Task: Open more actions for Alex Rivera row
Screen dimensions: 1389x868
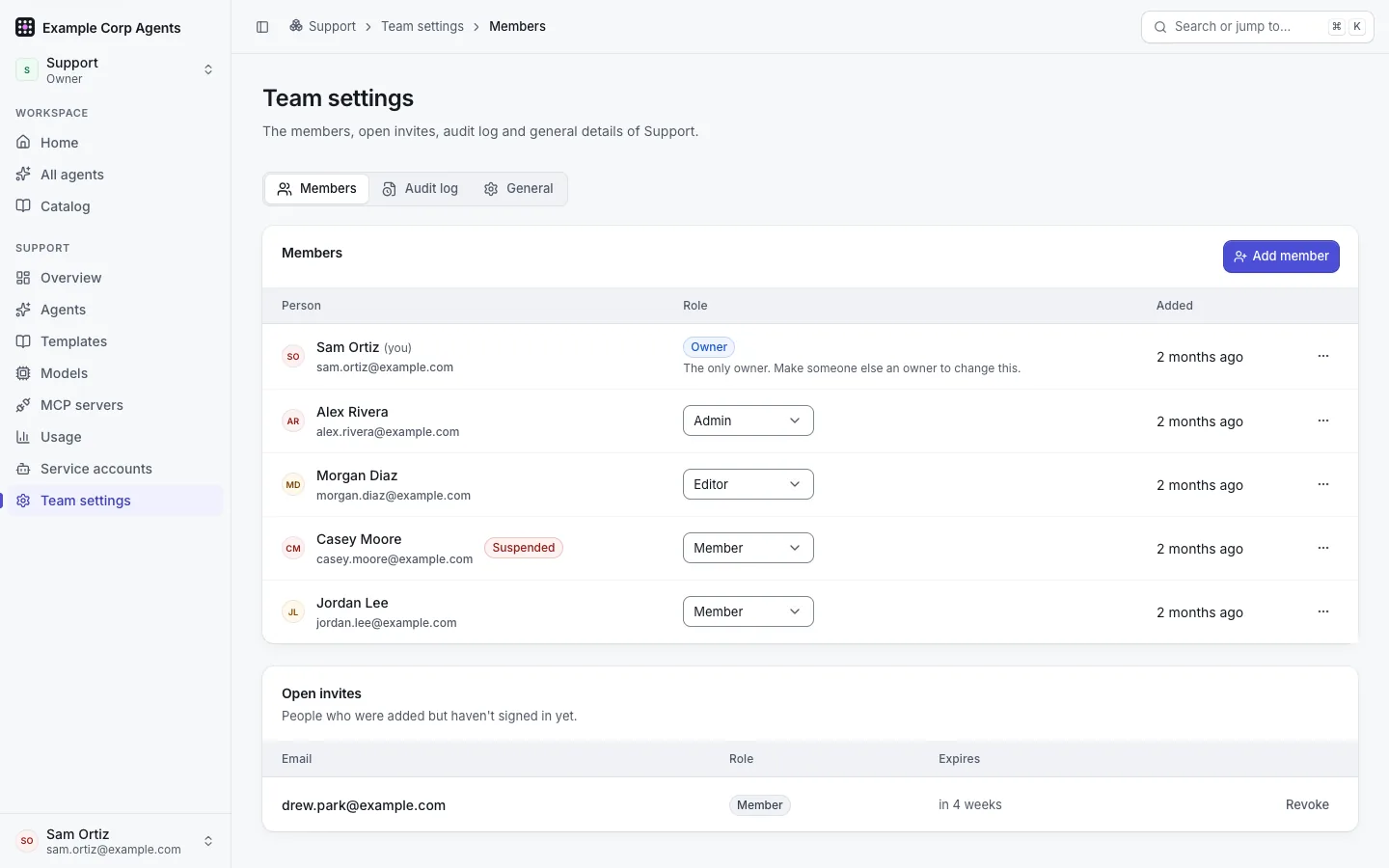Action: 1323,421
